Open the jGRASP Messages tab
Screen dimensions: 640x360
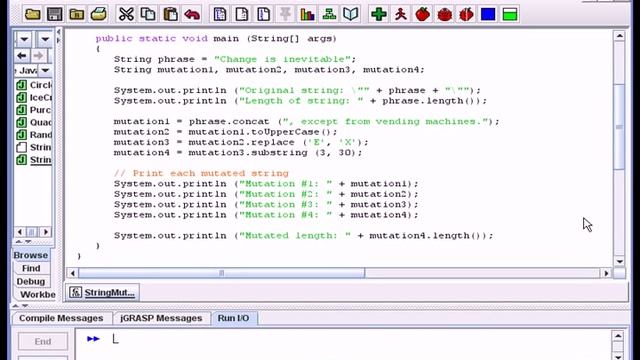point(161,318)
